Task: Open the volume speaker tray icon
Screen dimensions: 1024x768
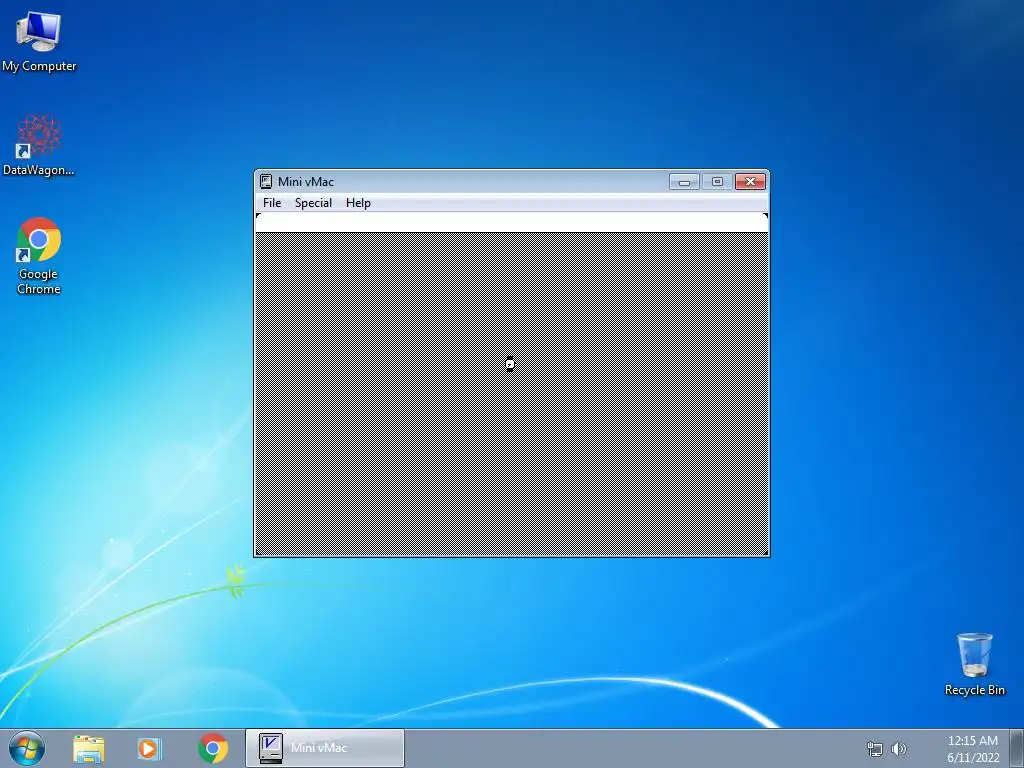Action: click(899, 749)
